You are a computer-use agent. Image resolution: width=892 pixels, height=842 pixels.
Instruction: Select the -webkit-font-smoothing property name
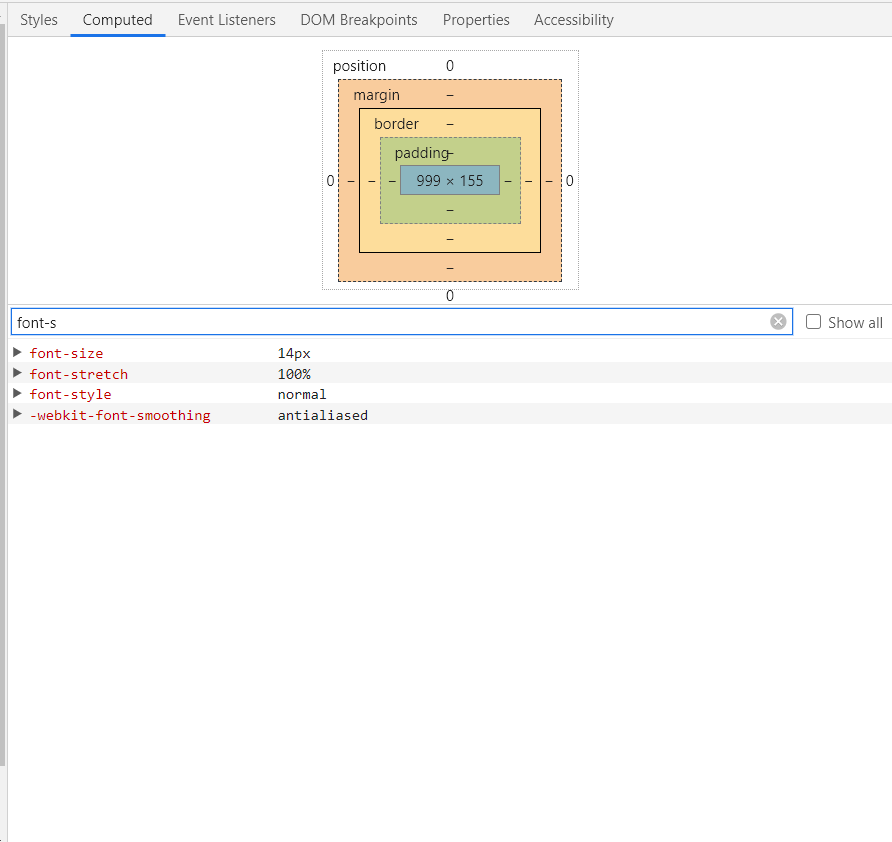point(120,415)
